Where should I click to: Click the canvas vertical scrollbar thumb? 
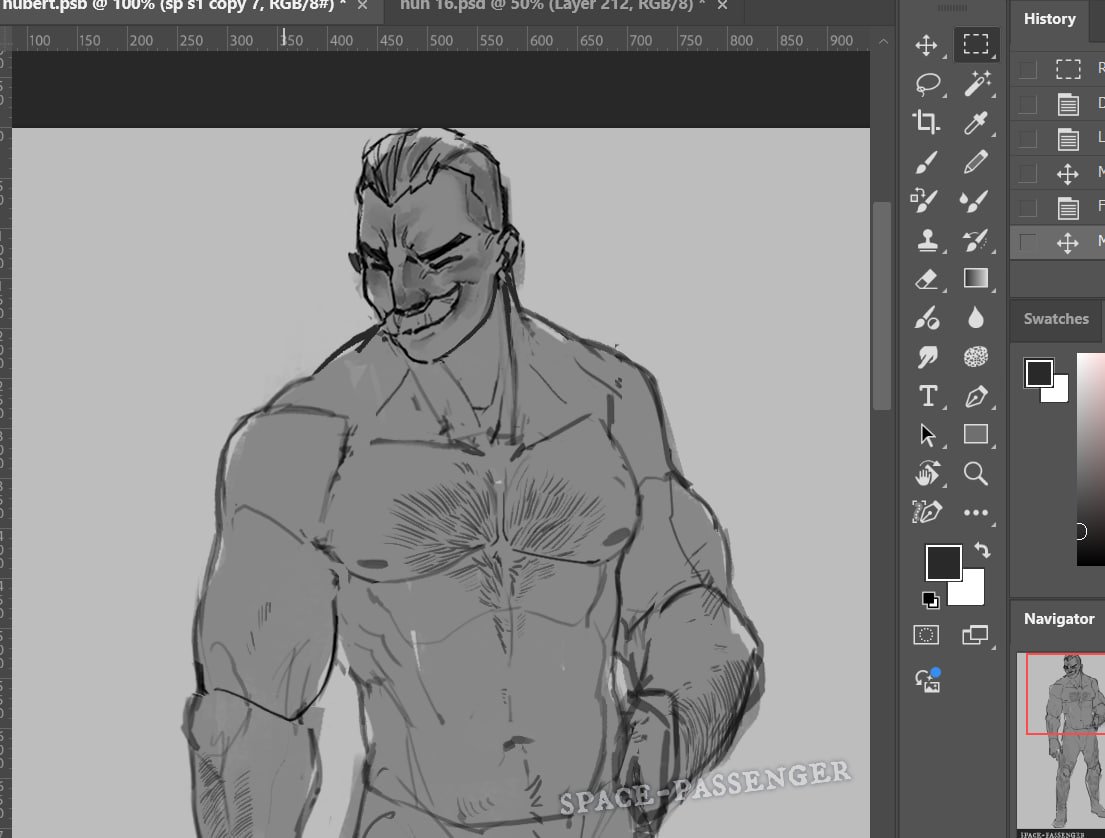pyautogui.click(x=882, y=305)
